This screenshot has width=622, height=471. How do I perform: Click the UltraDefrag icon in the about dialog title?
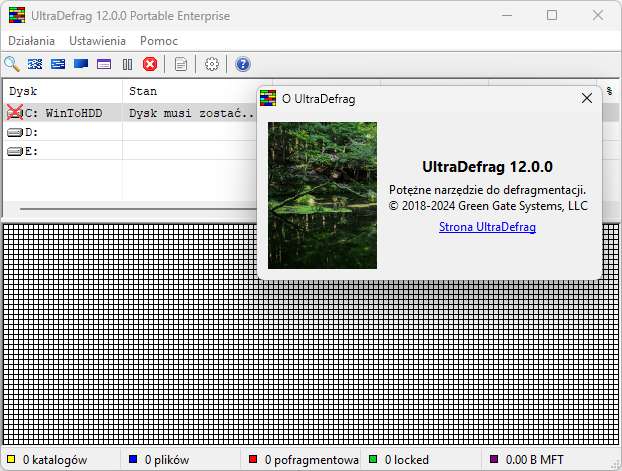(x=268, y=98)
